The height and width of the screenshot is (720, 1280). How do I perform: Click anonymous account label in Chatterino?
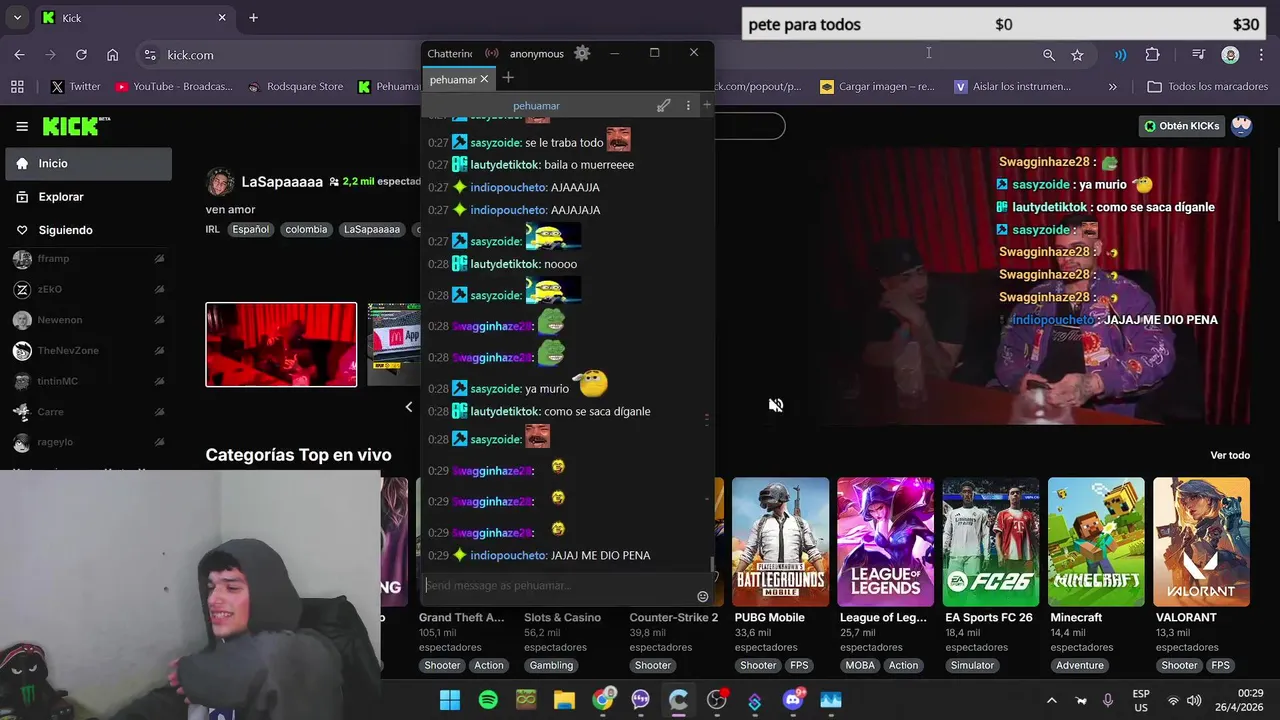pos(537,54)
